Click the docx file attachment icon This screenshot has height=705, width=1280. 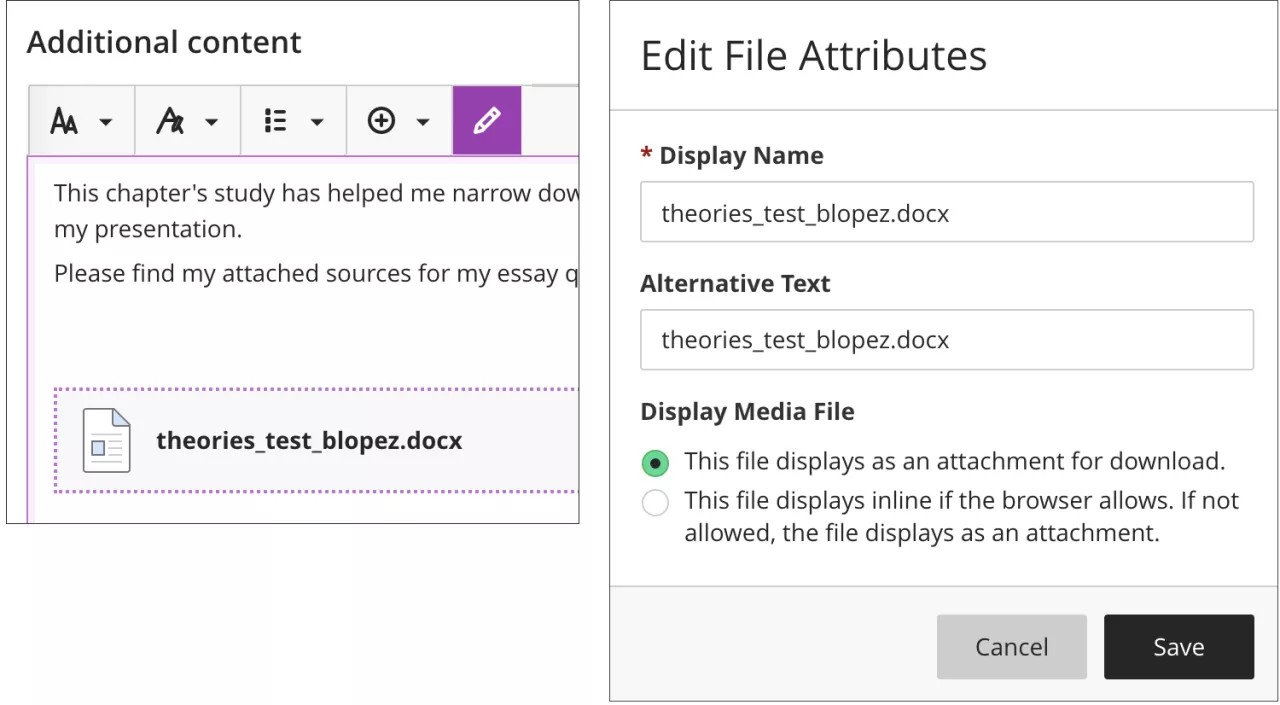[x=106, y=441]
